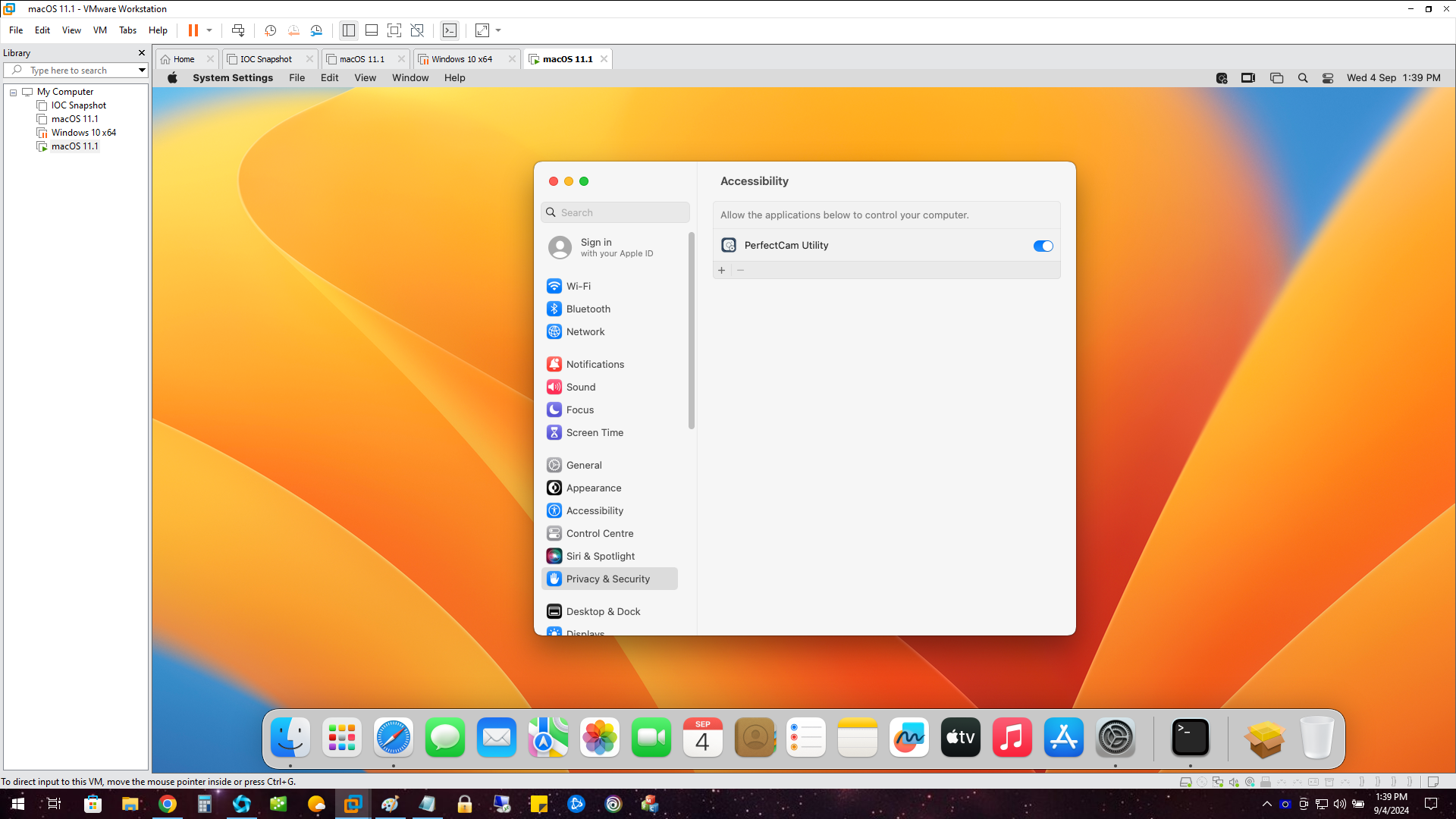Click the System Settings search field
Image resolution: width=1456 pixels, height=819 pixels.
(615, 212)
